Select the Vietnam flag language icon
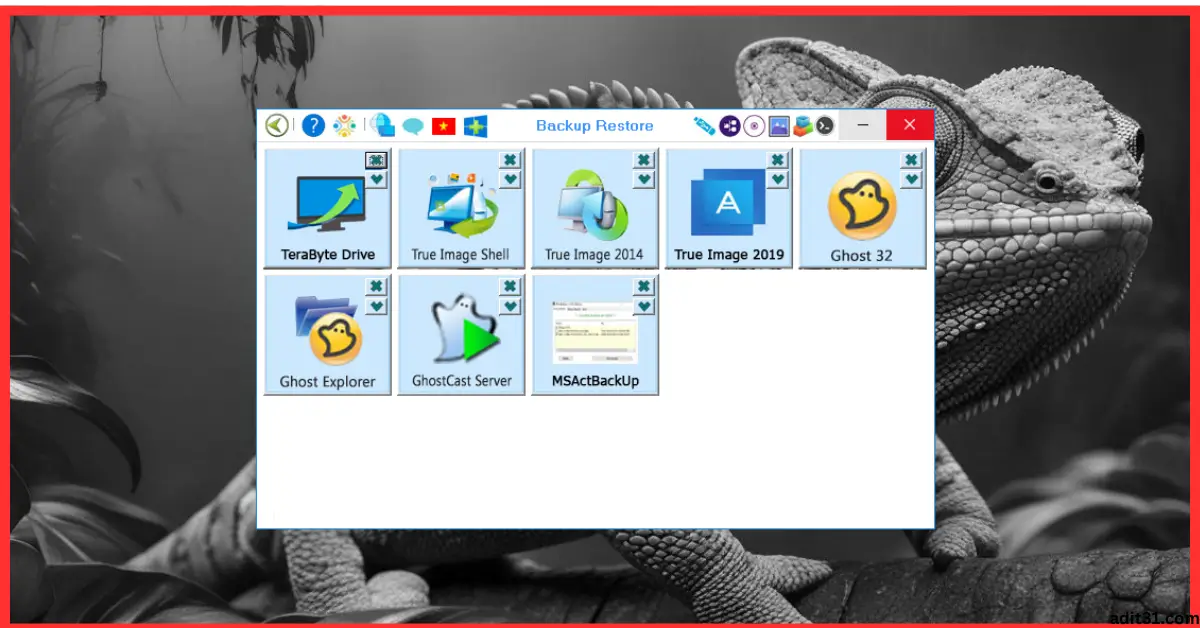 [x=444, y=126]
